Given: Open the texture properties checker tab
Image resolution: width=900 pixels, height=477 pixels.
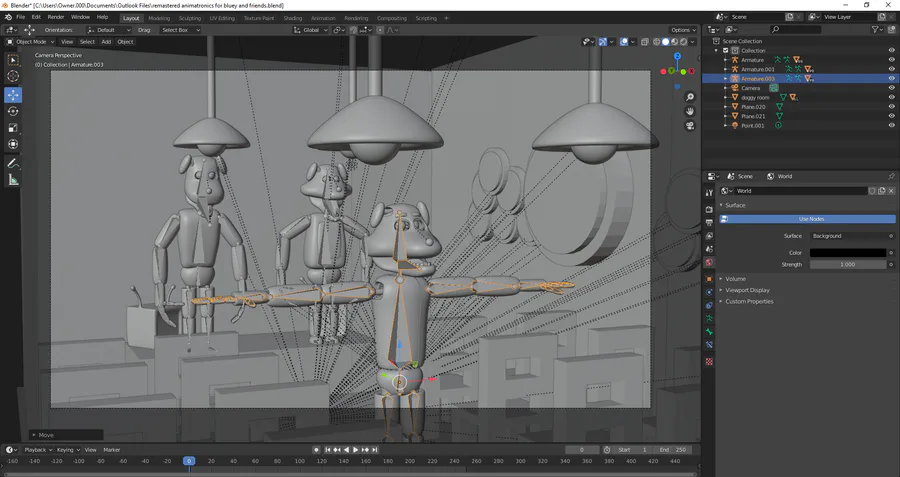Looking at the screenshot, I should (x=709, y=362).
